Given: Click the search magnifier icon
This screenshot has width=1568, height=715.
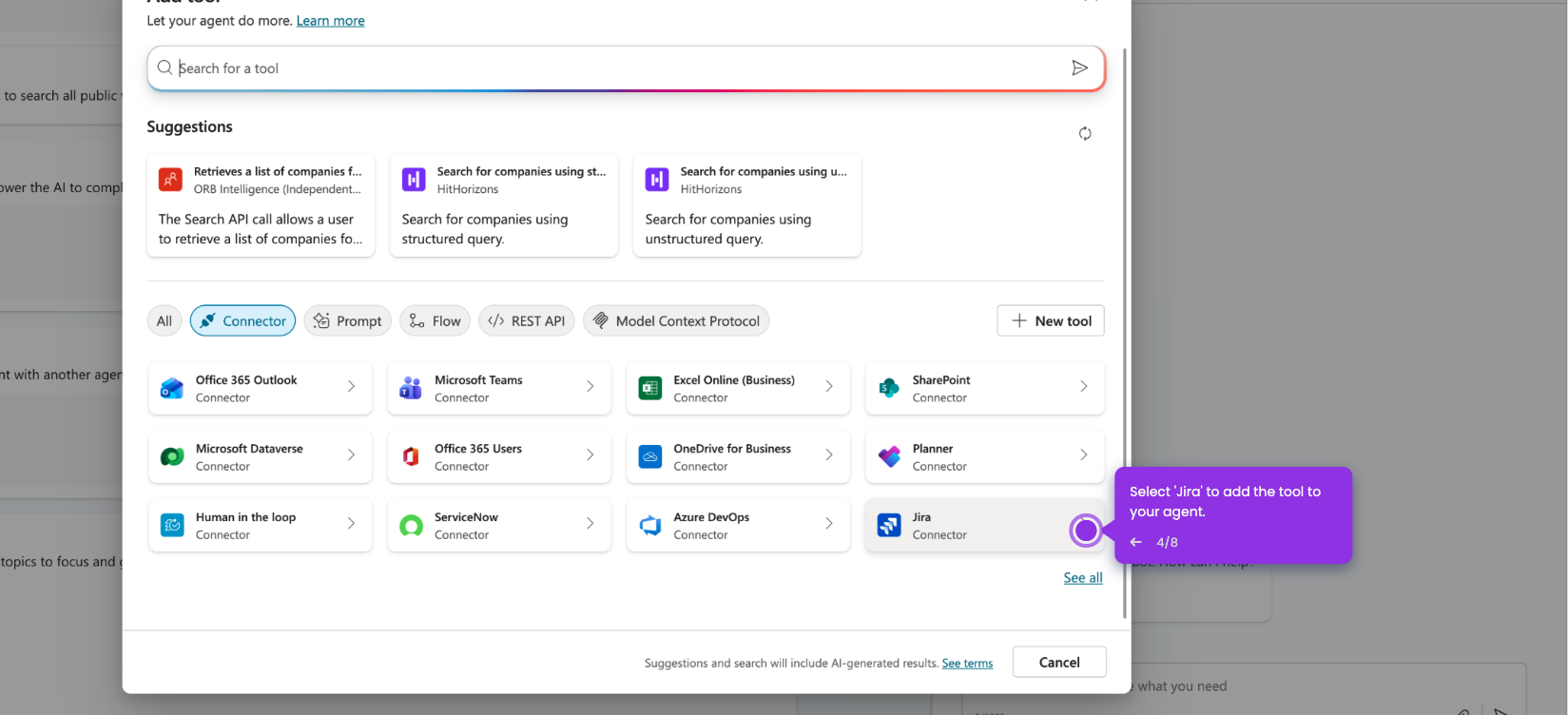Looking at the screenshot, I should point(165,68).
